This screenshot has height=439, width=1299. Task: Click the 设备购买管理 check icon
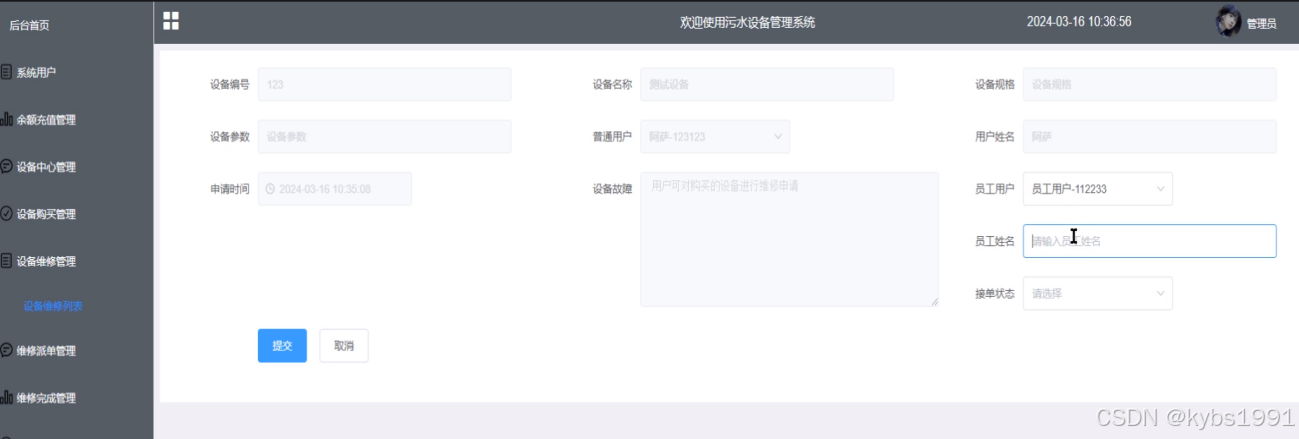click(x=7, y=213)
